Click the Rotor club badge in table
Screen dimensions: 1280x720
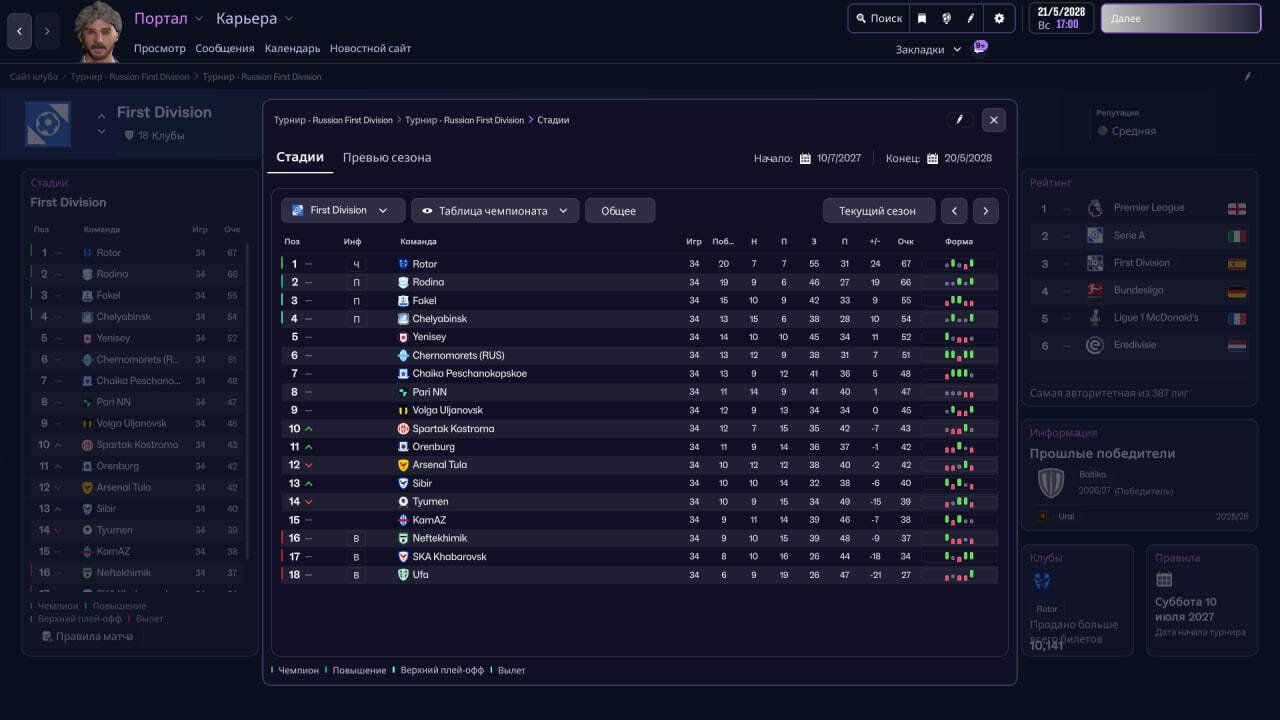(x=403, y=264)
